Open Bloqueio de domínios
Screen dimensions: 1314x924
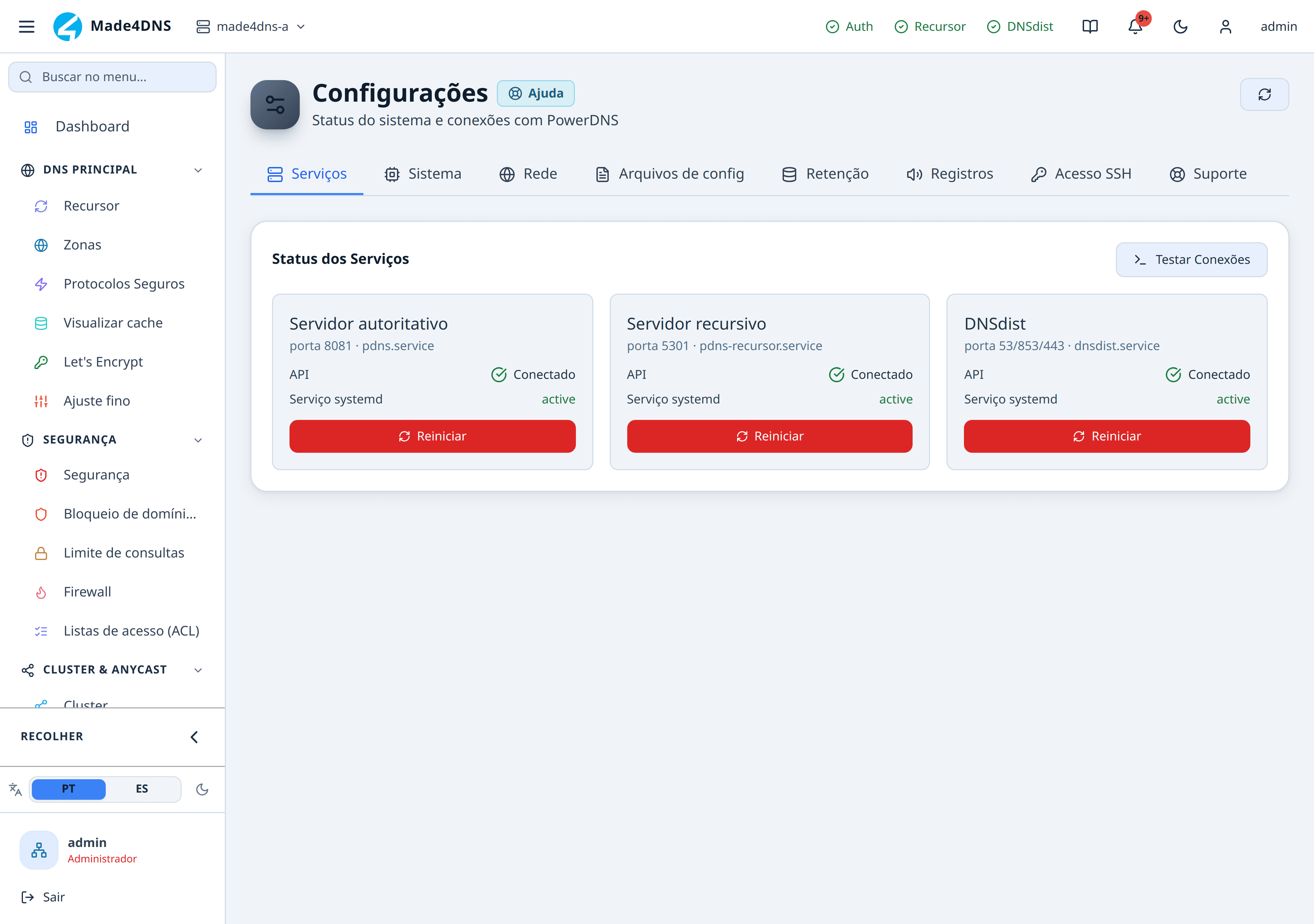112,514
